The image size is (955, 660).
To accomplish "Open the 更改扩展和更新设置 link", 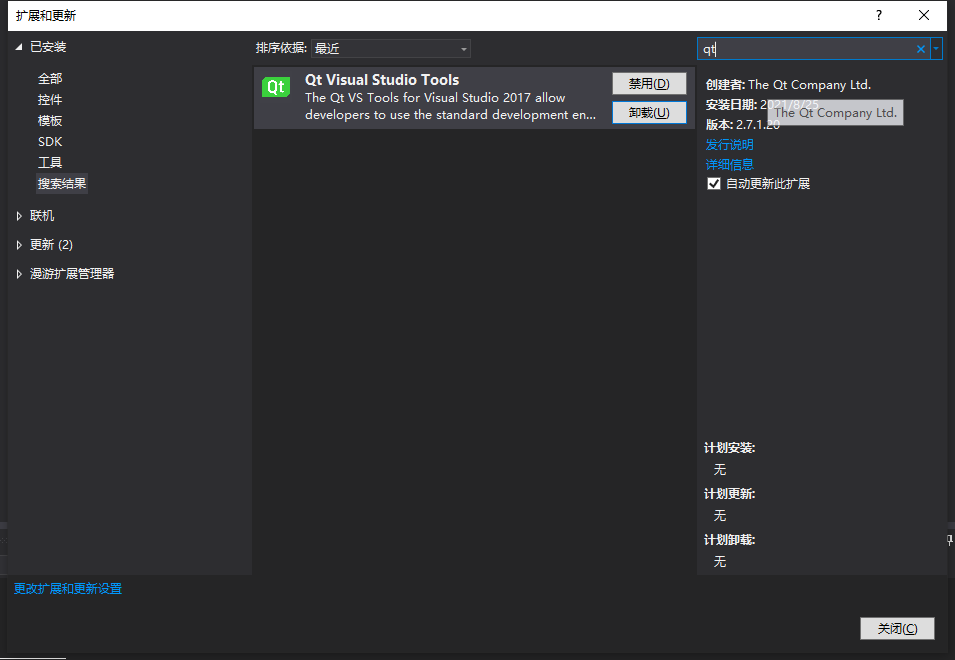I will tap(68, 589).
